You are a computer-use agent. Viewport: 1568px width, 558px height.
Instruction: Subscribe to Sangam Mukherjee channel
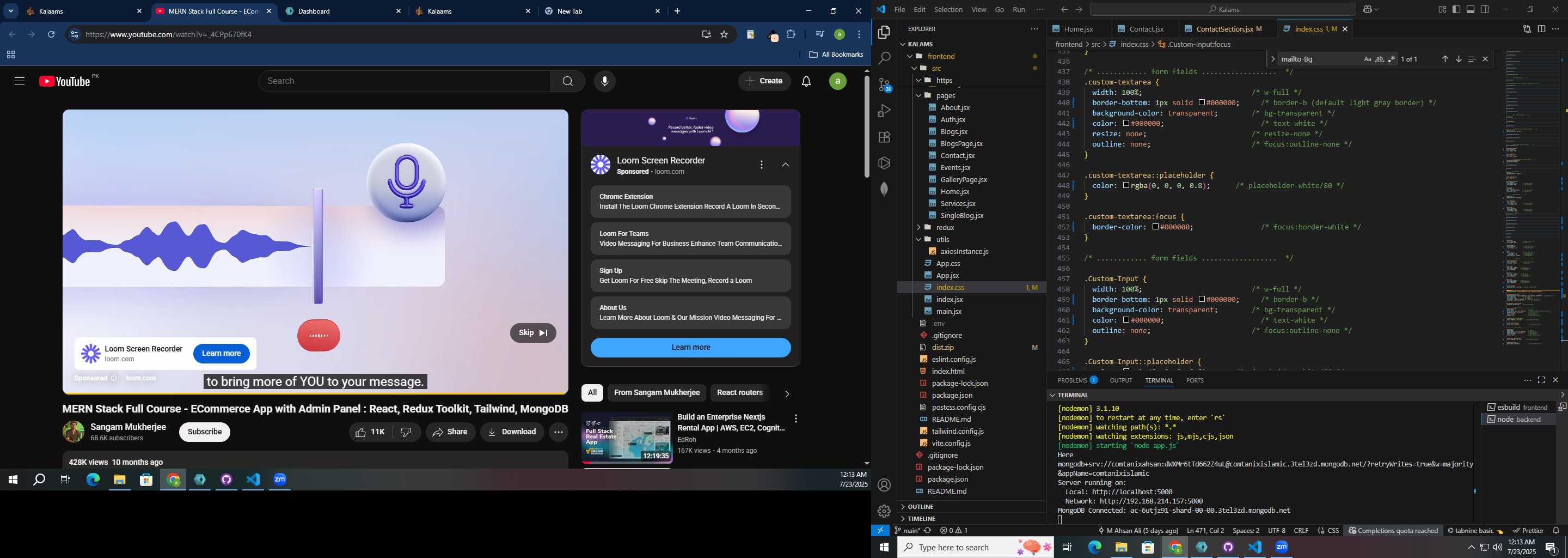pos(205,432)
